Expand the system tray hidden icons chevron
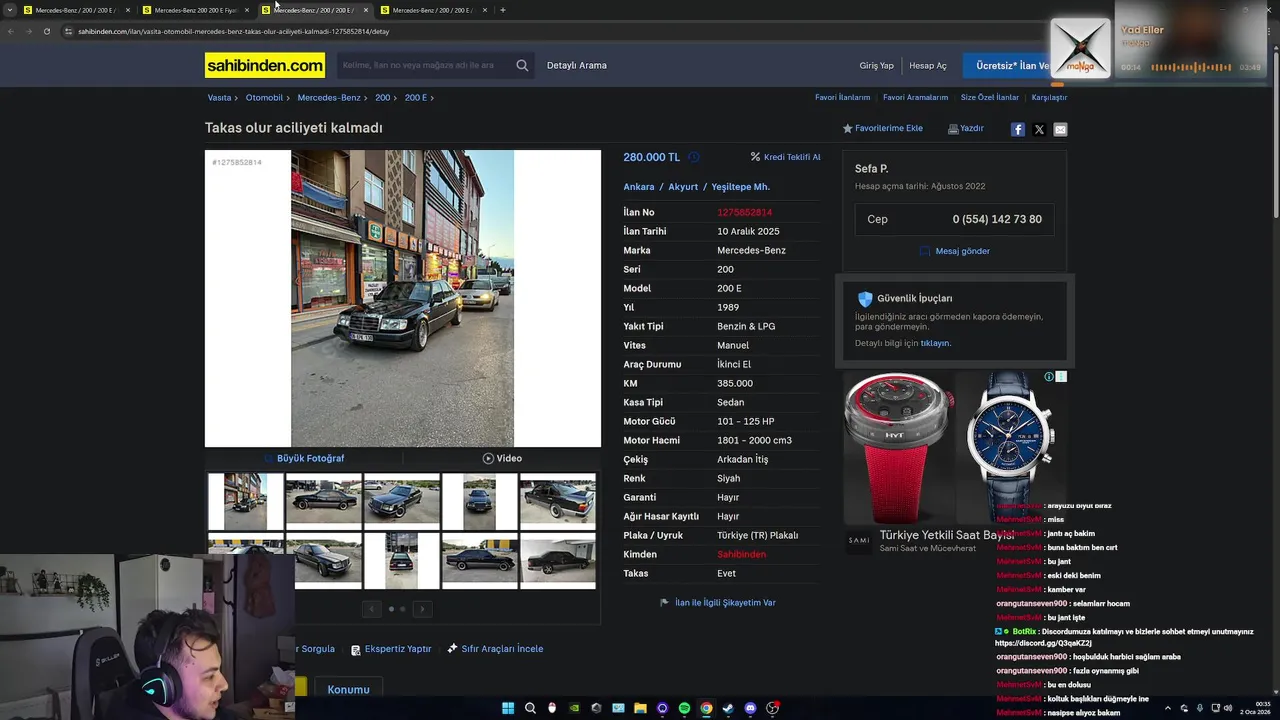Viewport: 1280px width, 720px height. click(x=1167, y=708)
